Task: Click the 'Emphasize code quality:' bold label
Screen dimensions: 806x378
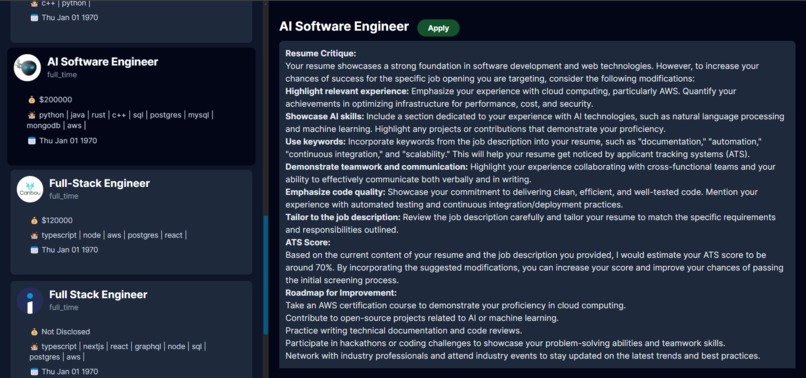Action: (335, 192)
